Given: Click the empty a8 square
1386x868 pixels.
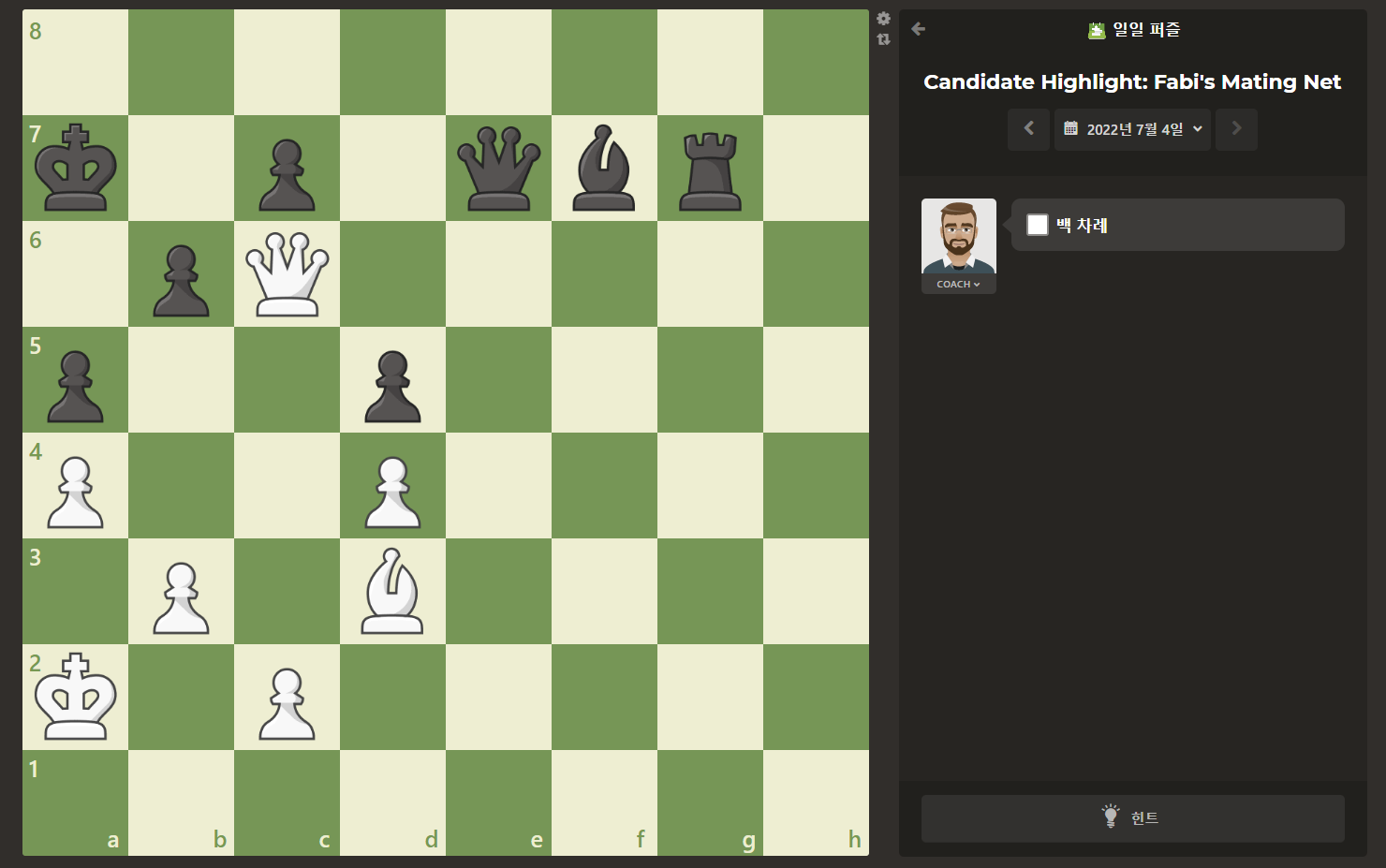Looking at the screenshot, I should coord(76,63).
